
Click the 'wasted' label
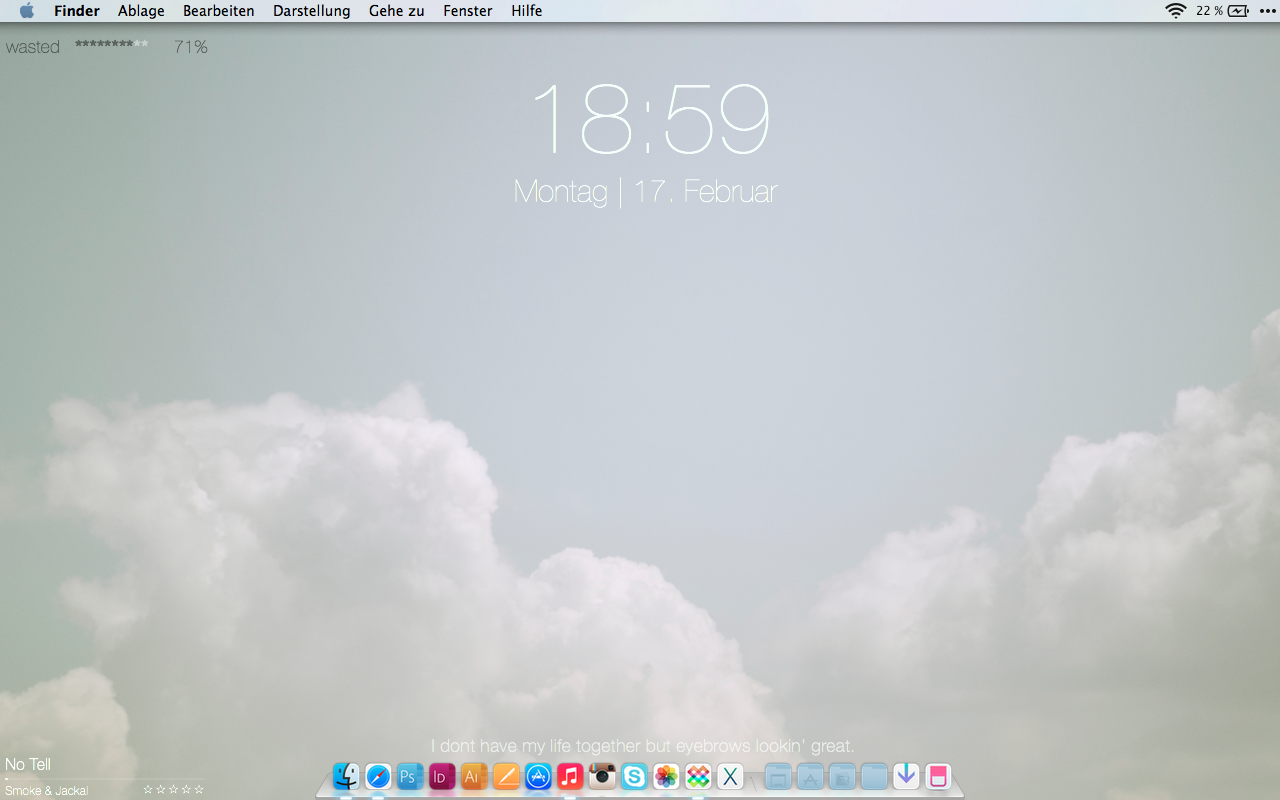[x=33, y=47]
